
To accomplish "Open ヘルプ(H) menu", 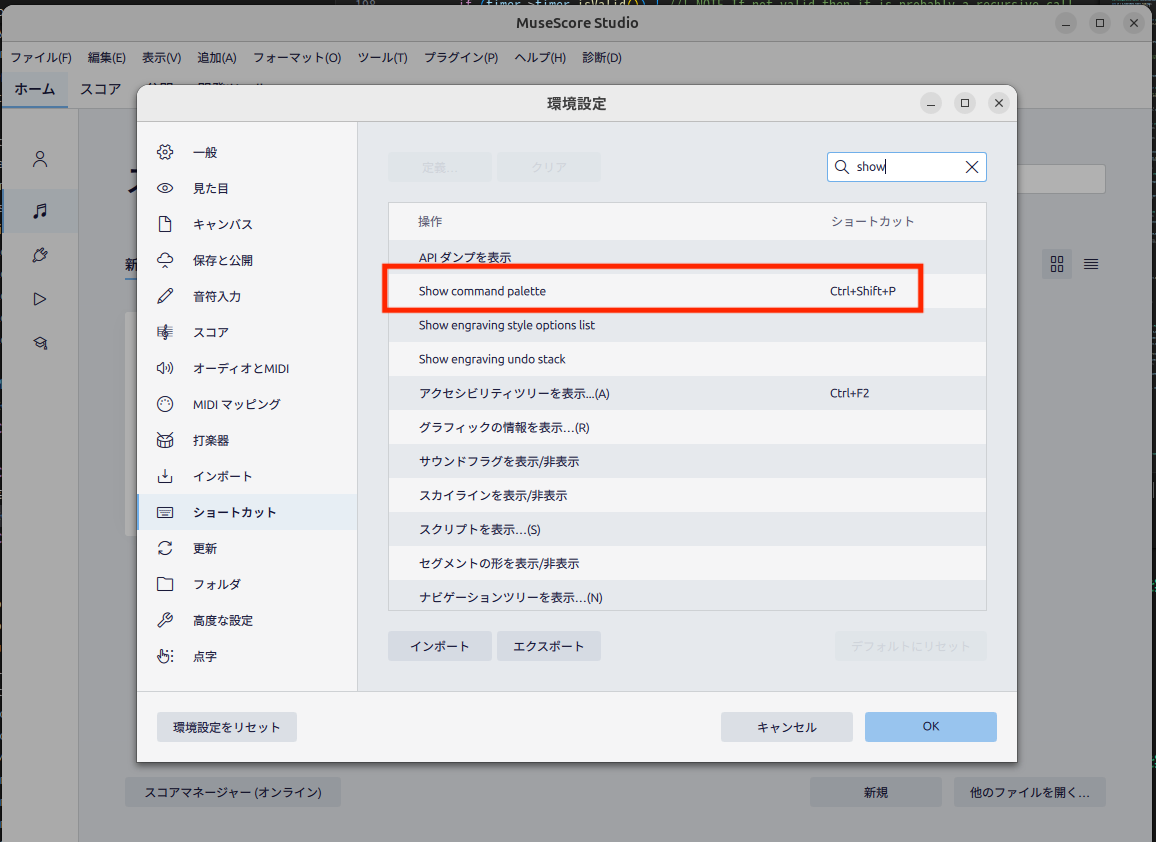I will 540,58.
